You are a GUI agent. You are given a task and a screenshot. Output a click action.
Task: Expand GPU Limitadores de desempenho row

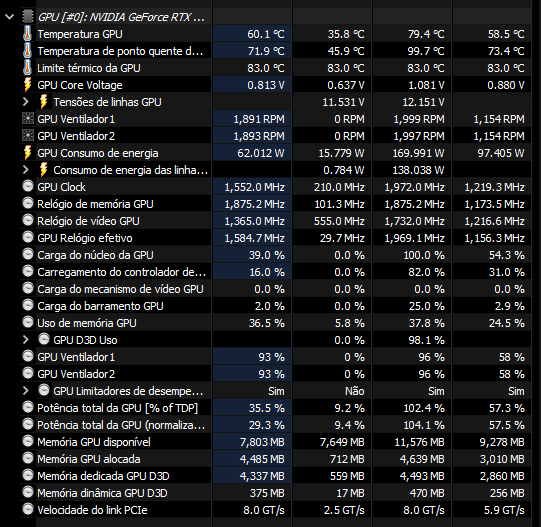pyautogui.click(x=26, y=391)
